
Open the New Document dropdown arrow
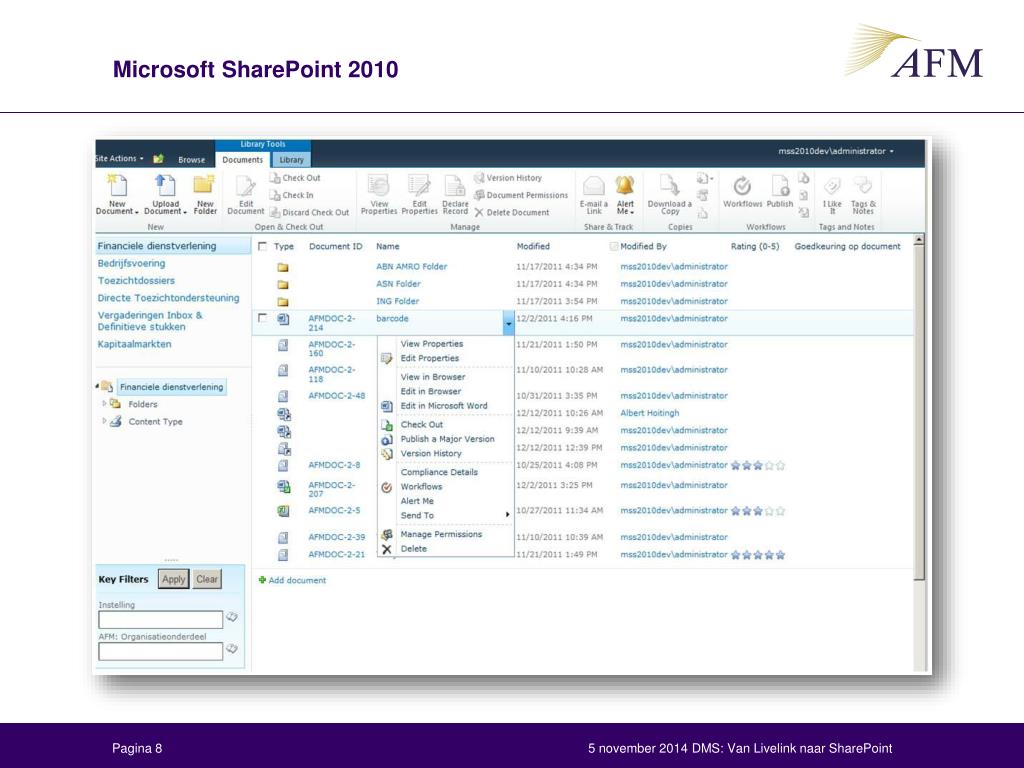pos(136,212)
